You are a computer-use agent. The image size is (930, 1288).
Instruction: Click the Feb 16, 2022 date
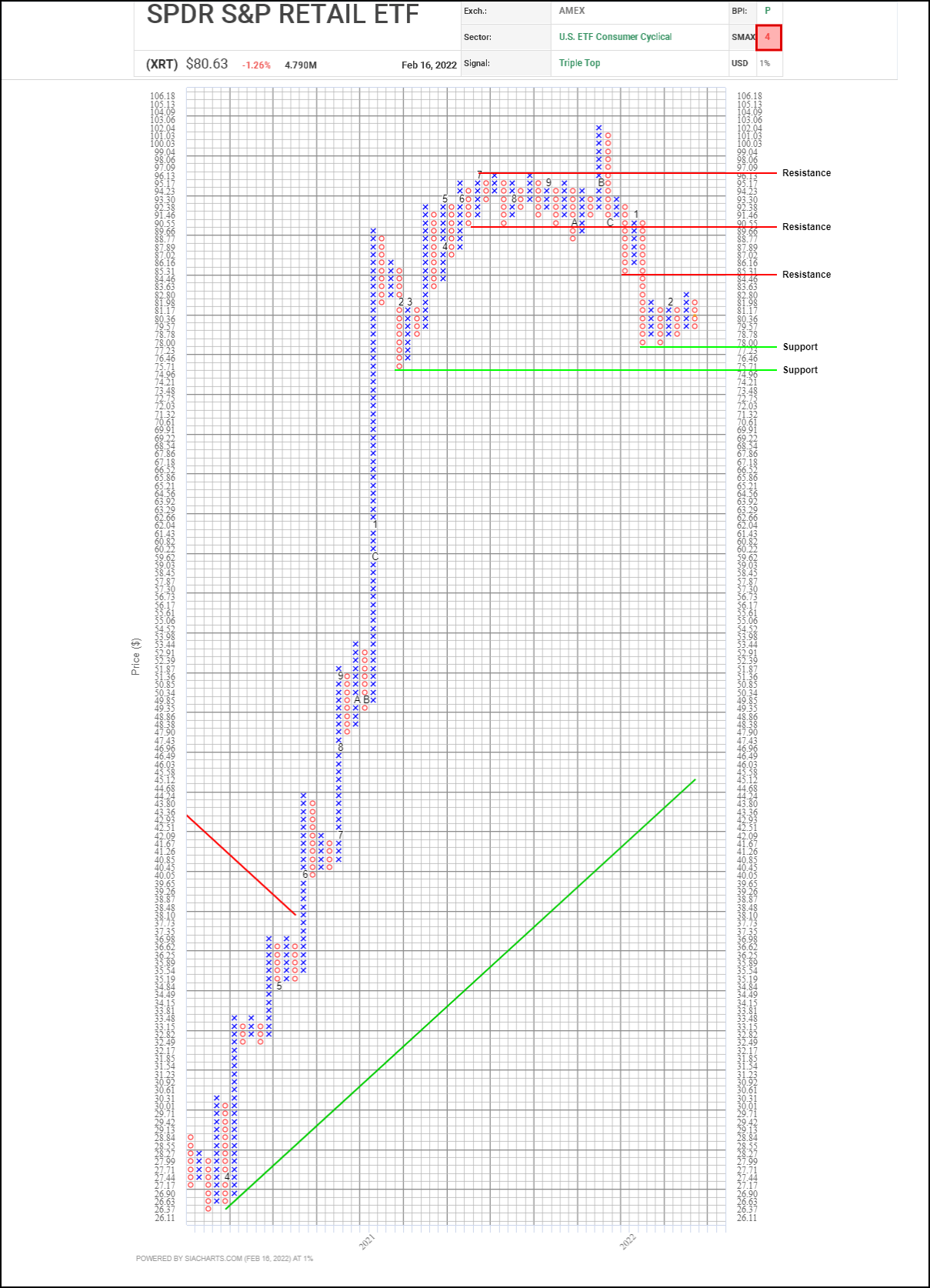pos(429,65)
